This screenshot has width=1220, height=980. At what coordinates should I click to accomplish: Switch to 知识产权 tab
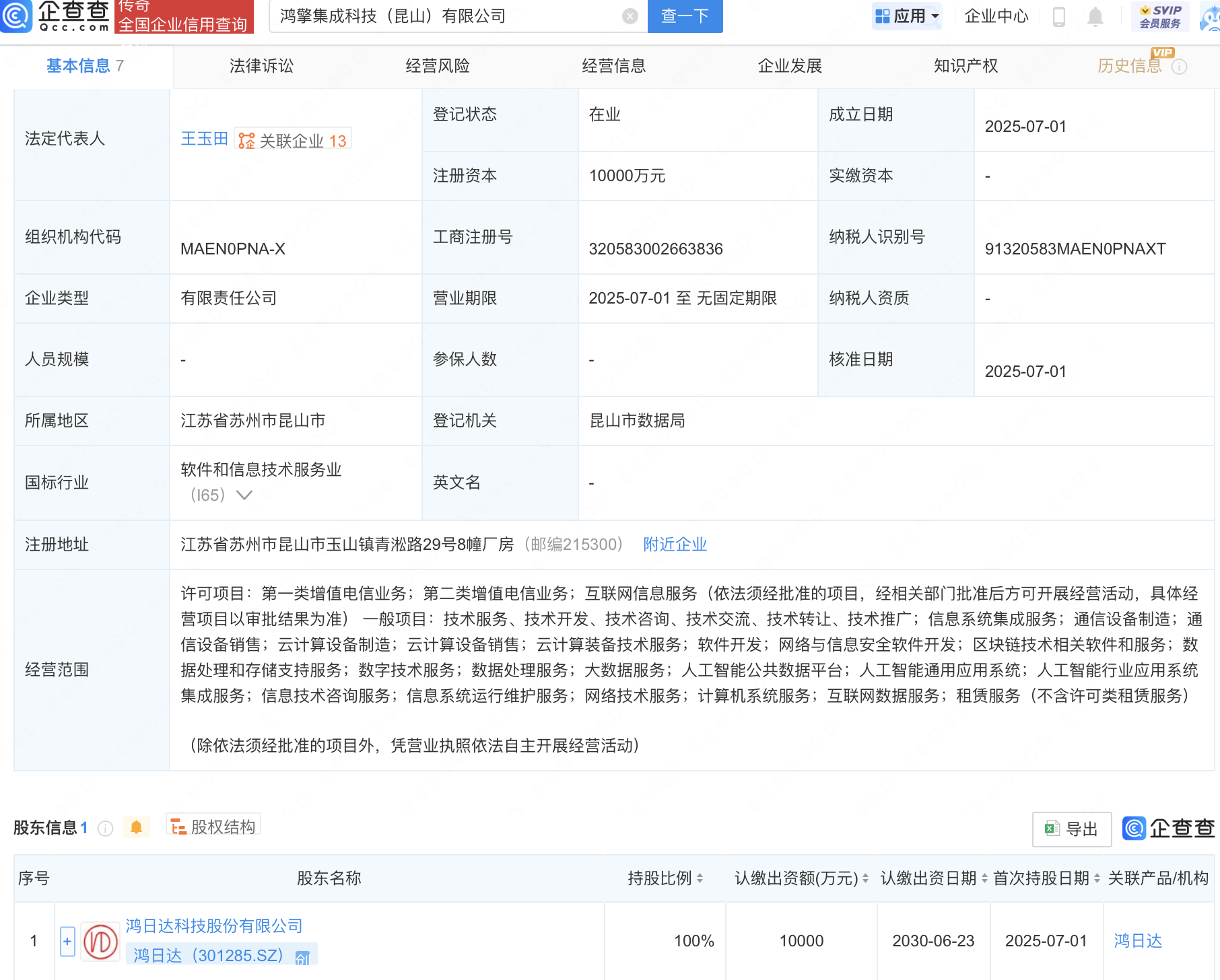point(965,66)
